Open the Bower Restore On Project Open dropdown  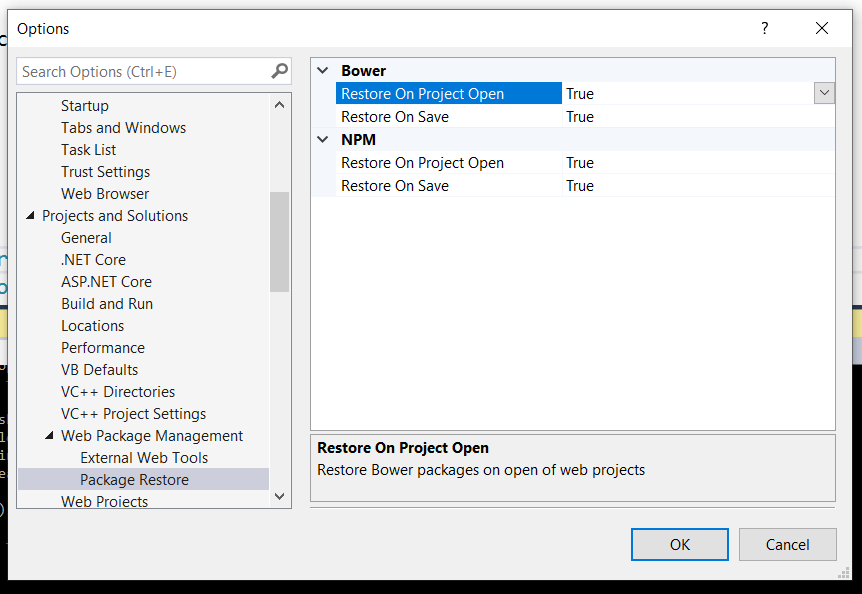point(824,93)
